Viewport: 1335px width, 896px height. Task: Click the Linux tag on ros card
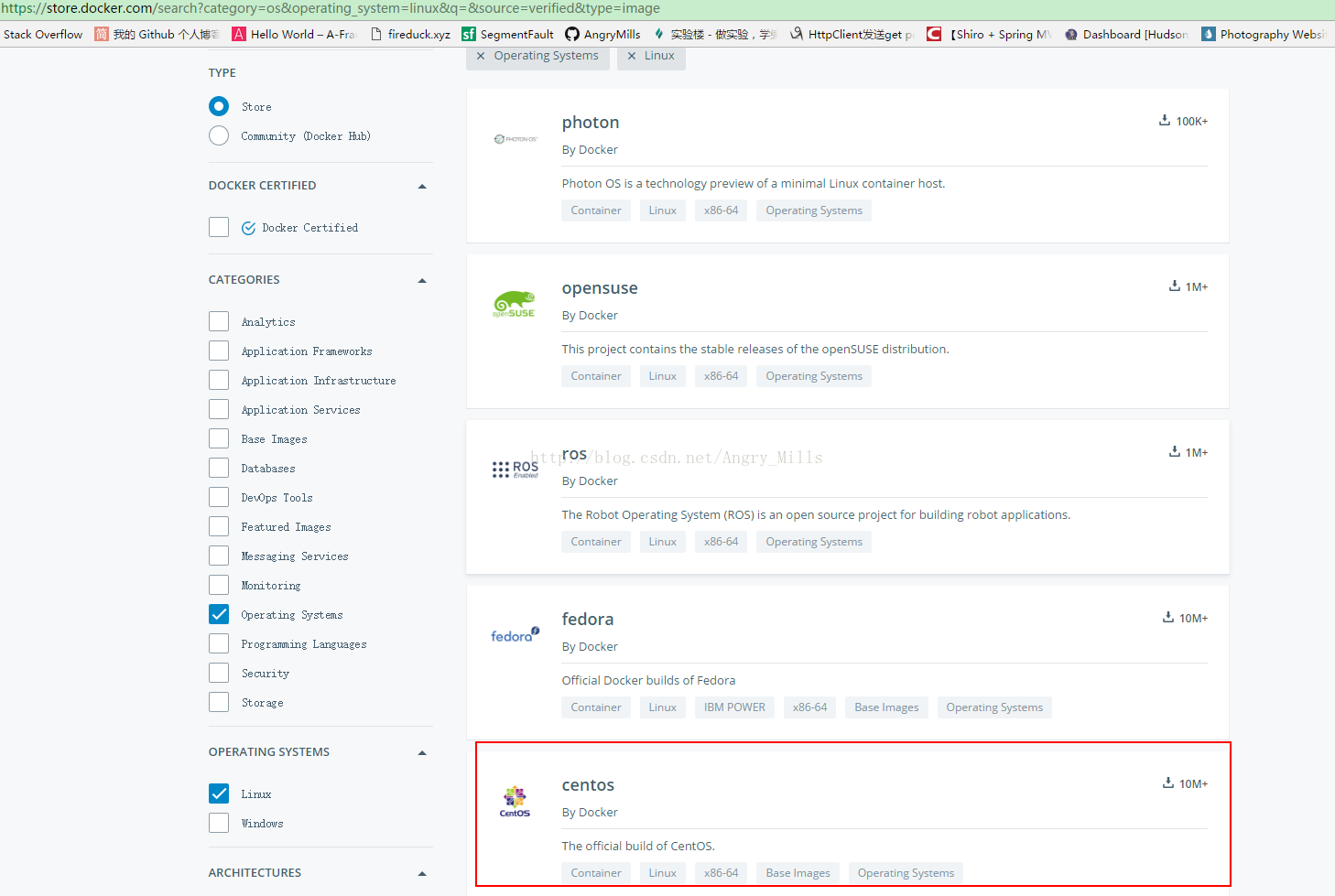663,542
